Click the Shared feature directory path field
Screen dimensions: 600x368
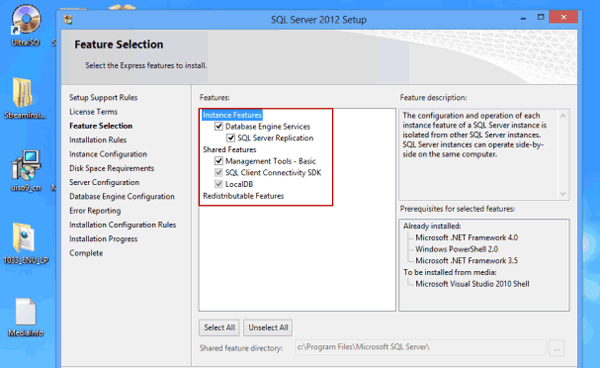421,347
